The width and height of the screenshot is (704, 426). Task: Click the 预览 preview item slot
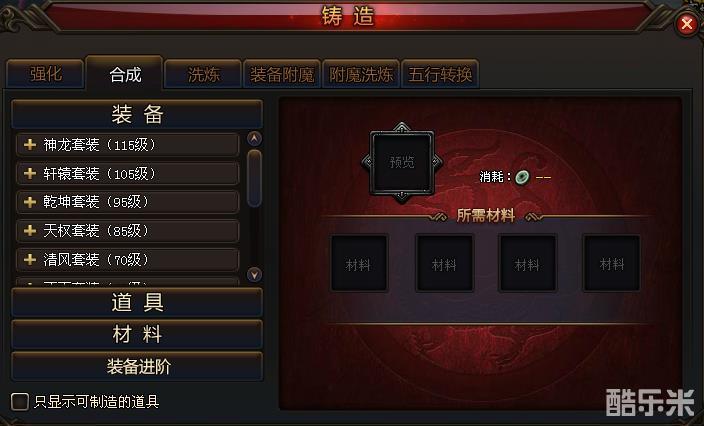[402, 162]
